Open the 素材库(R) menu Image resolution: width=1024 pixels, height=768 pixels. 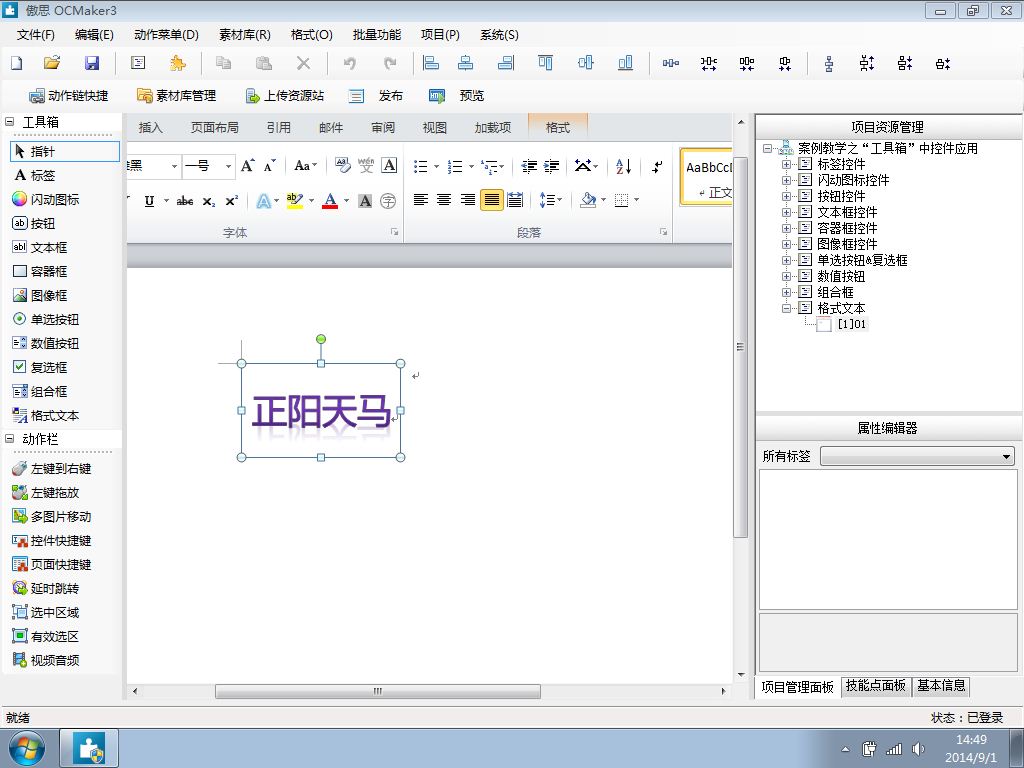pos(245,35)
